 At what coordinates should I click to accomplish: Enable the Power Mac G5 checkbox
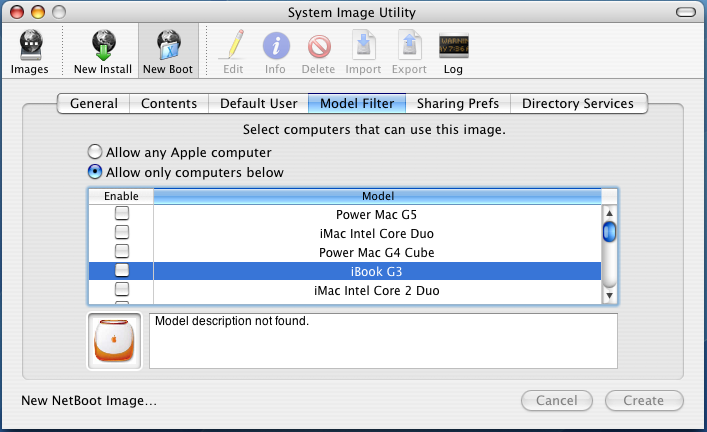tap(122, 214)
